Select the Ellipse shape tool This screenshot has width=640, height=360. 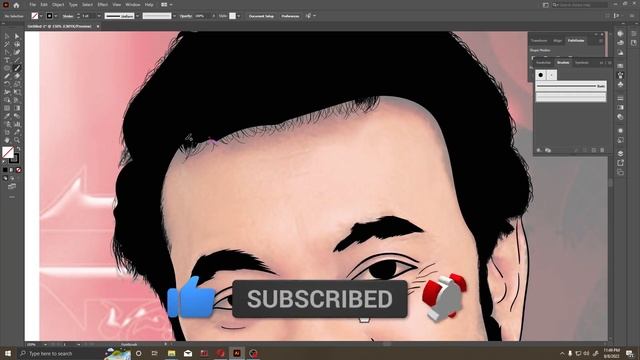7,68
